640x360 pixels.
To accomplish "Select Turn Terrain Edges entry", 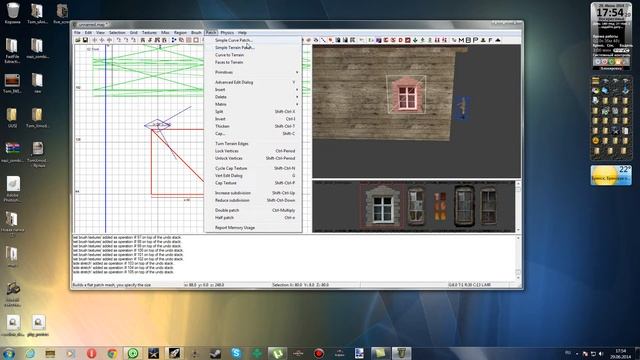I will 253,144.
